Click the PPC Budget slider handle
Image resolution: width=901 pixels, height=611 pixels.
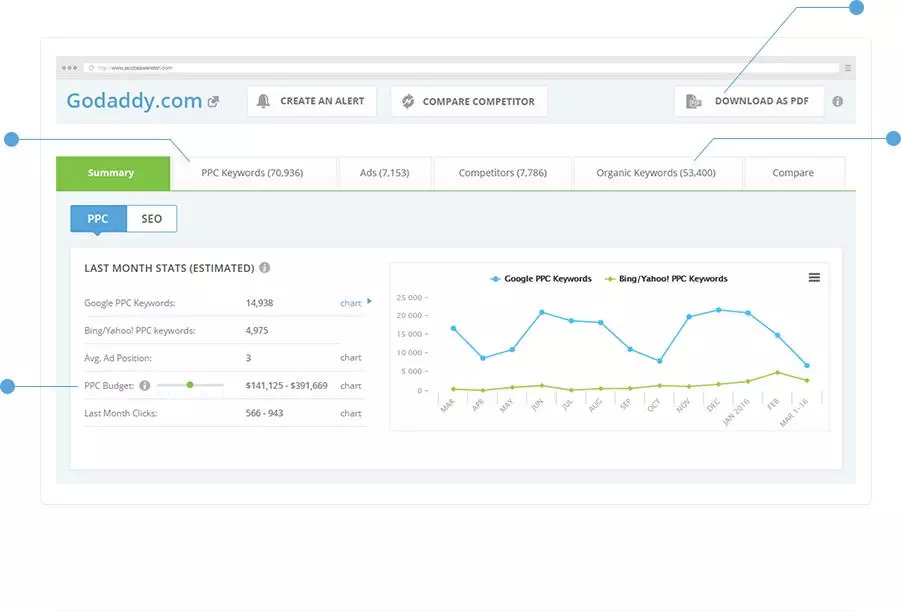point(189,385)
